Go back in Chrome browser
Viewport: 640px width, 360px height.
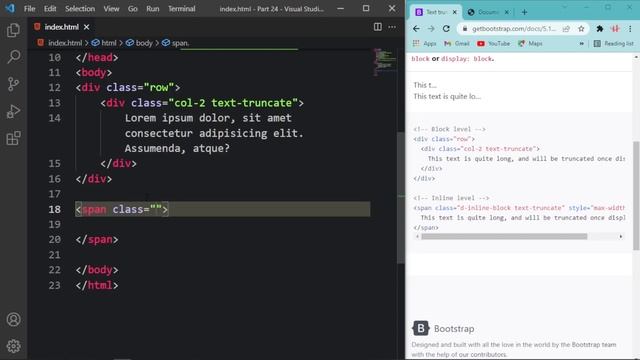pos(416,29)
